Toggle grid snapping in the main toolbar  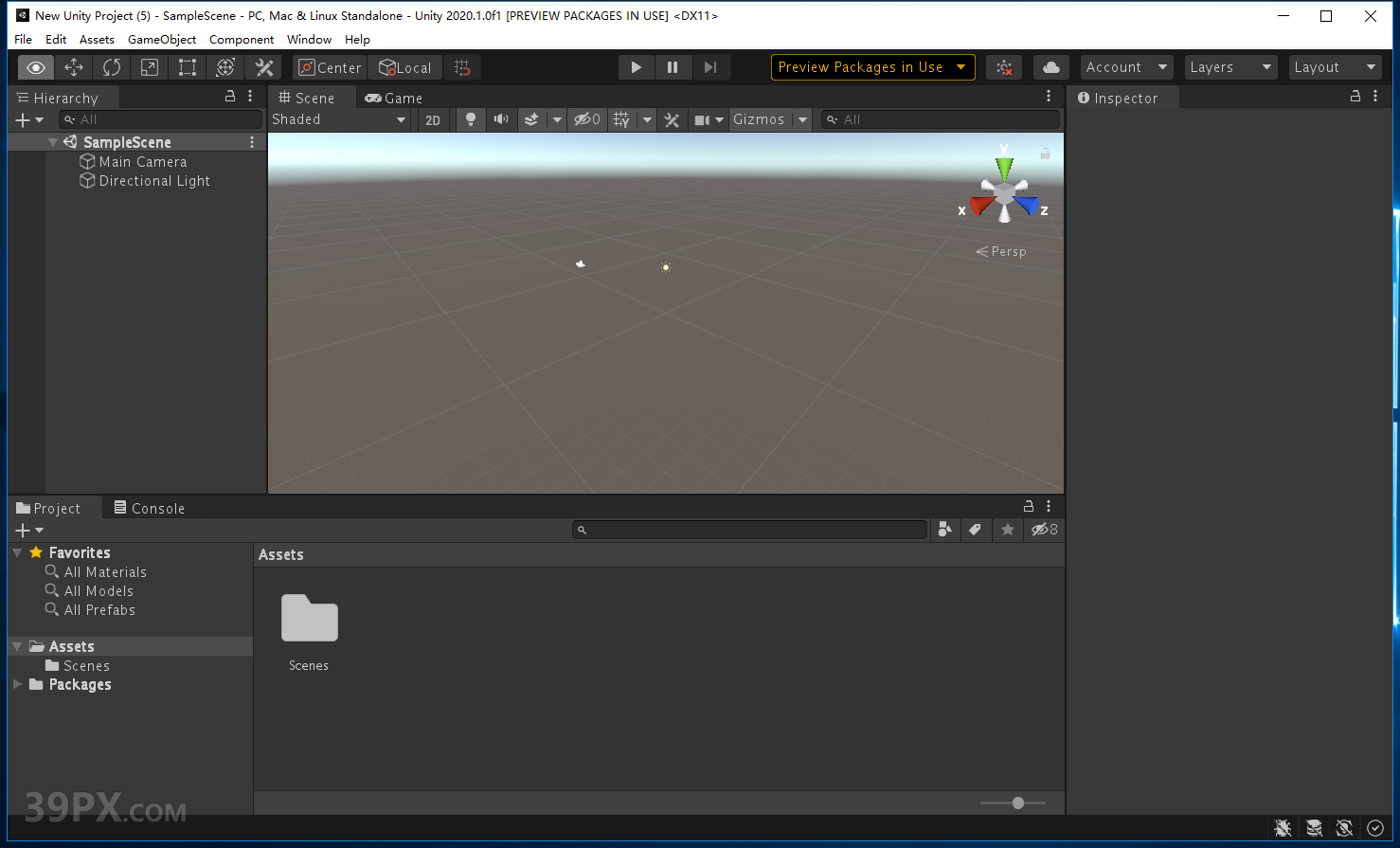(462, 67)
